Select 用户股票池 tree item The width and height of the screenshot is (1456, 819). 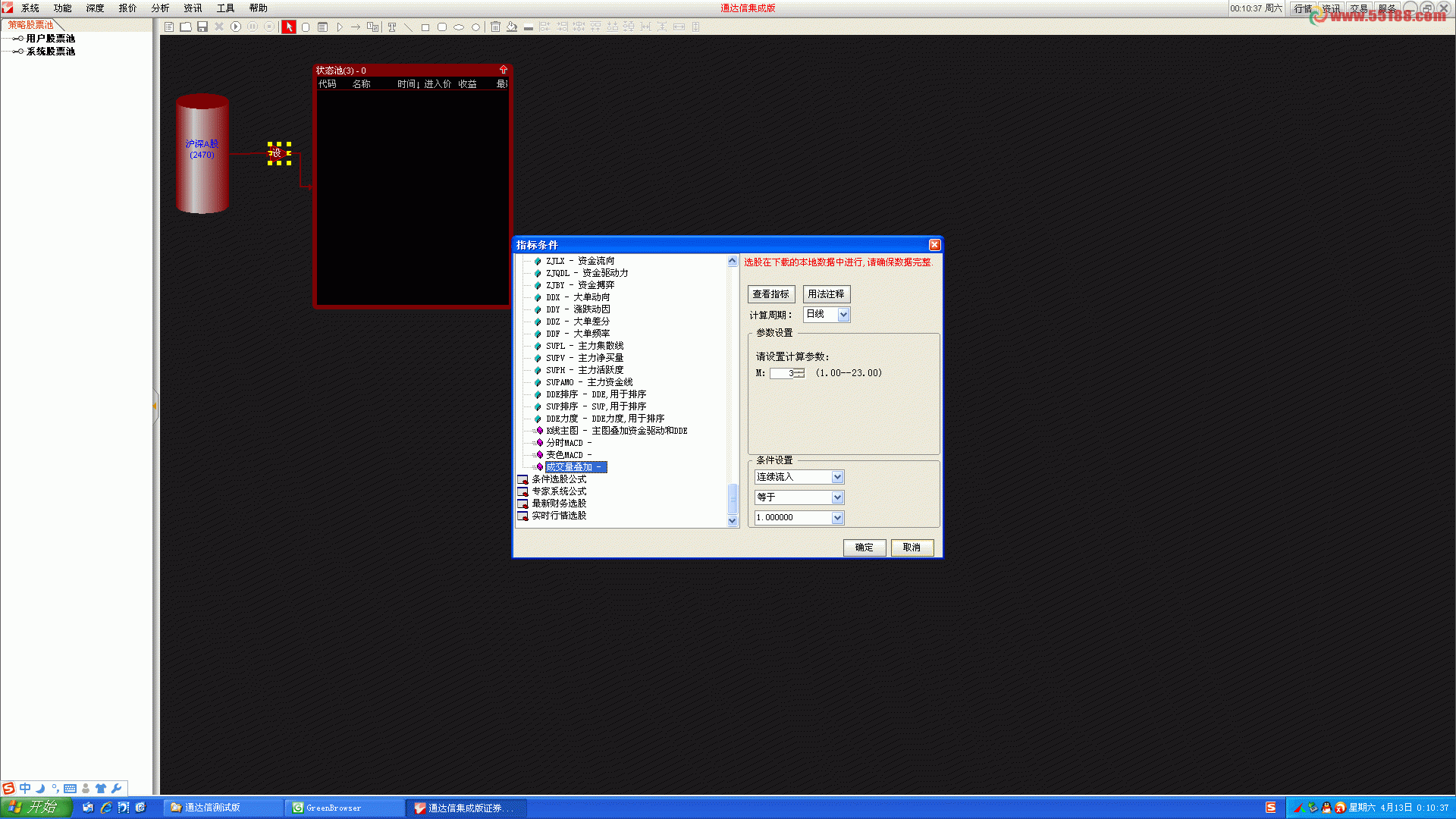click(x=51, y=39)
